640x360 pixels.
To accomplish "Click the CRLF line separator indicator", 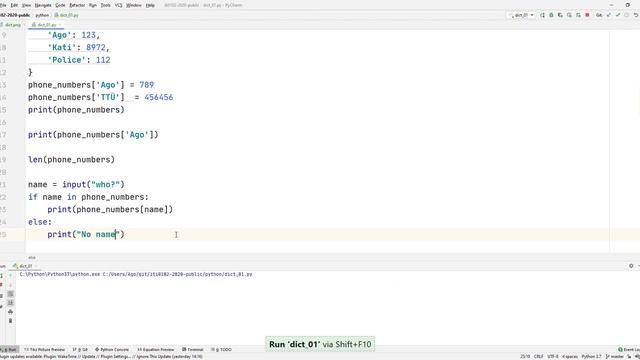I will click(538, 357).
